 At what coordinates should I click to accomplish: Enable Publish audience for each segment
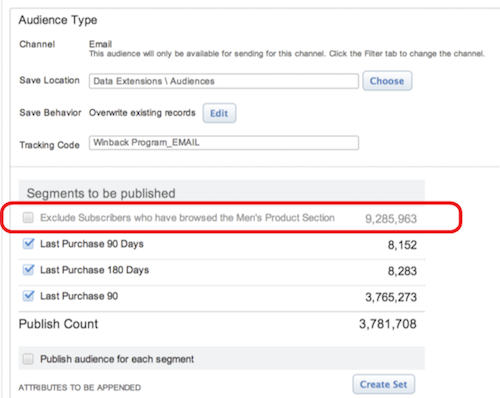[x=28, y=359]
